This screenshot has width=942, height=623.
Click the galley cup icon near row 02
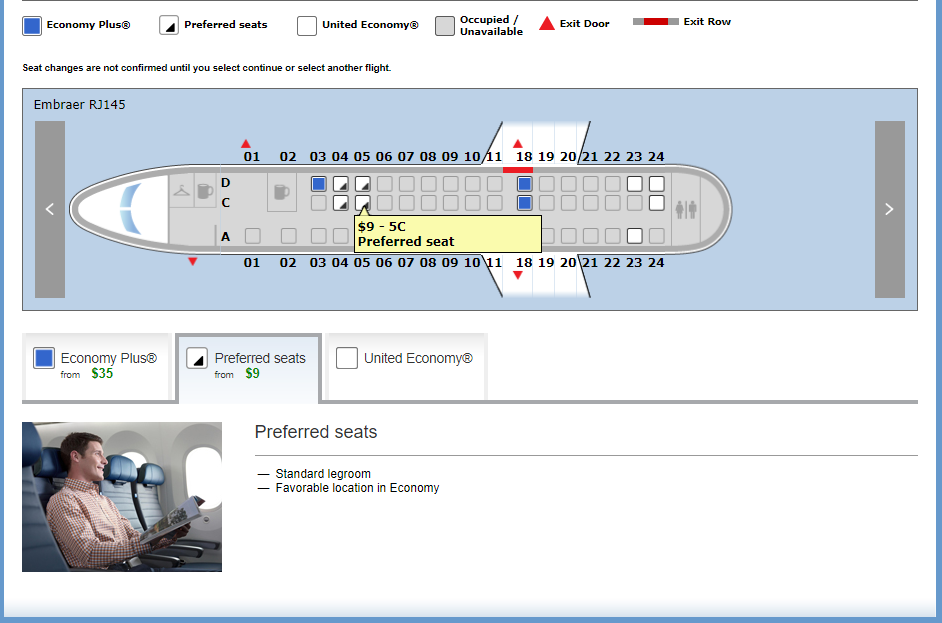(x=281, y=192)
